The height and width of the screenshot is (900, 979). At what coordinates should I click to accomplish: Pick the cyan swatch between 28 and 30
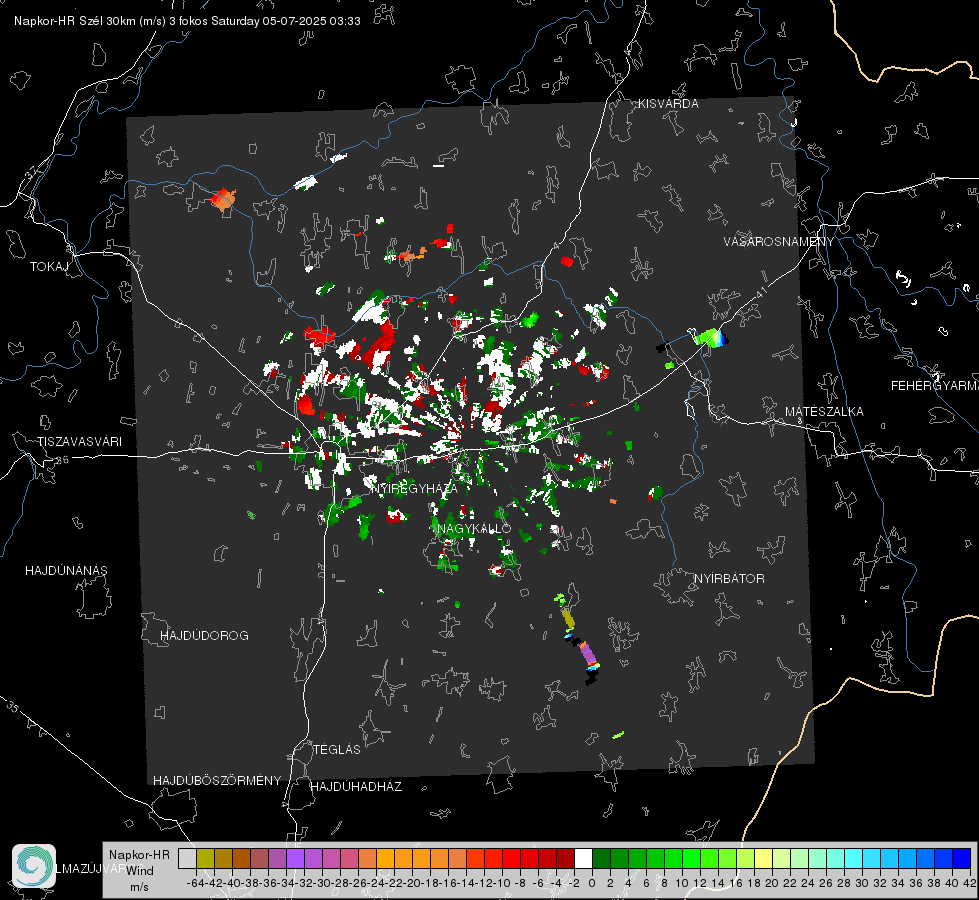tap(854, 858)
